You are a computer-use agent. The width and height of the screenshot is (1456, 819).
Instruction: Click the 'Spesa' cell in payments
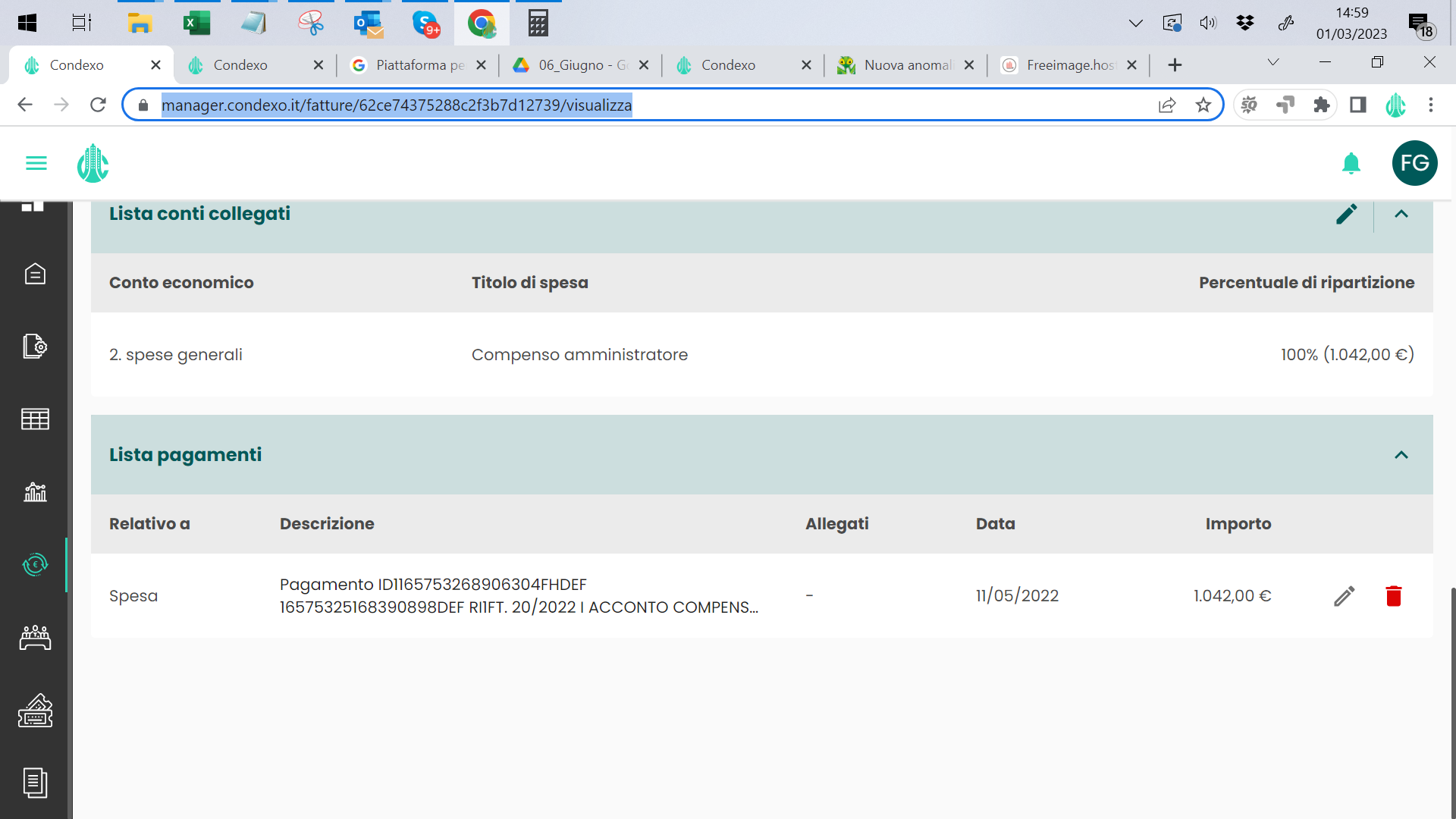click(133, 596)
